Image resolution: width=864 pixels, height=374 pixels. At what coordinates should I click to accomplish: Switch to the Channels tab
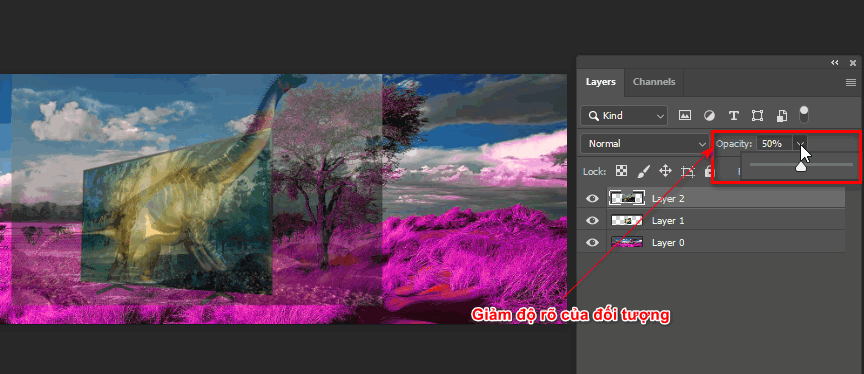point(654,82)
